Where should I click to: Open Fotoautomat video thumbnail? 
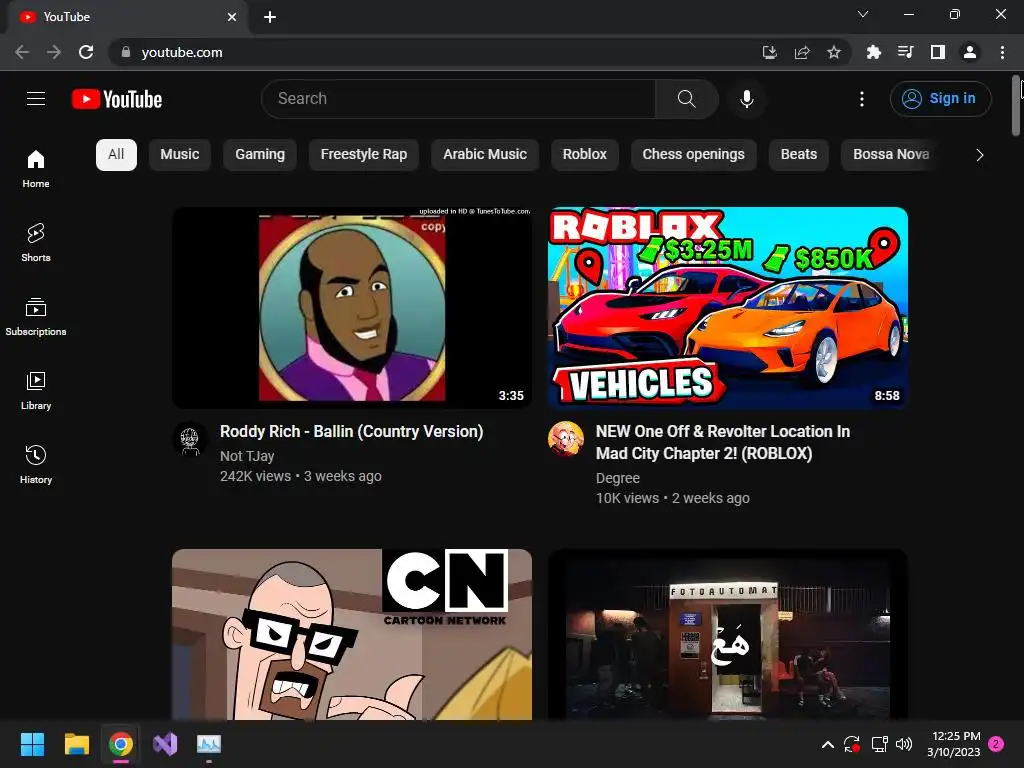coord(728,634)
